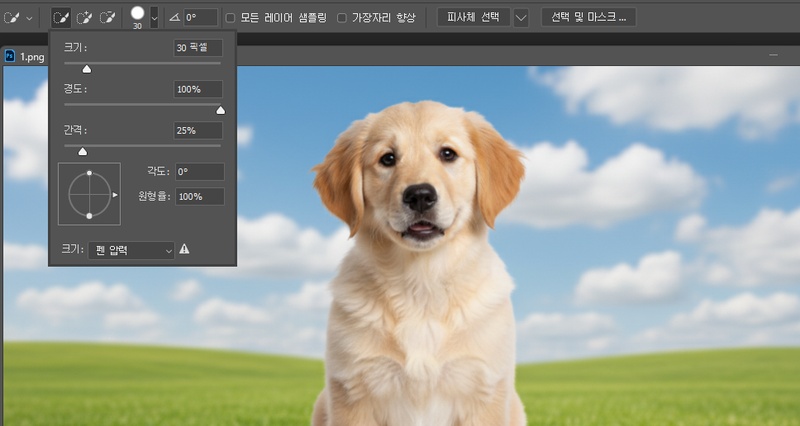Image resolution: width=800 pixels, height=426 pixels.
Task: Select the Quick Selection tool preset icon
Action: pos(12,17)
